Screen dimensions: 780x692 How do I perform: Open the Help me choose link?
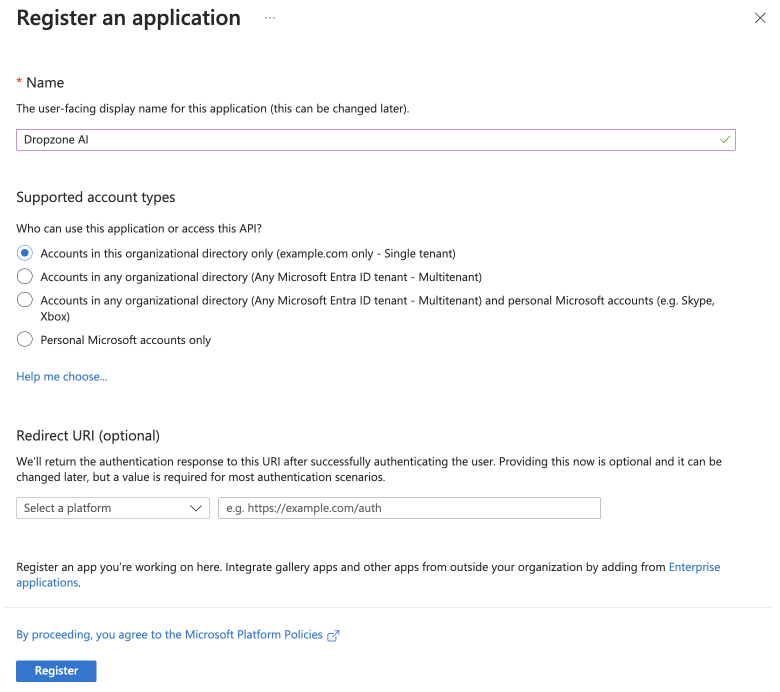(62, 376)
